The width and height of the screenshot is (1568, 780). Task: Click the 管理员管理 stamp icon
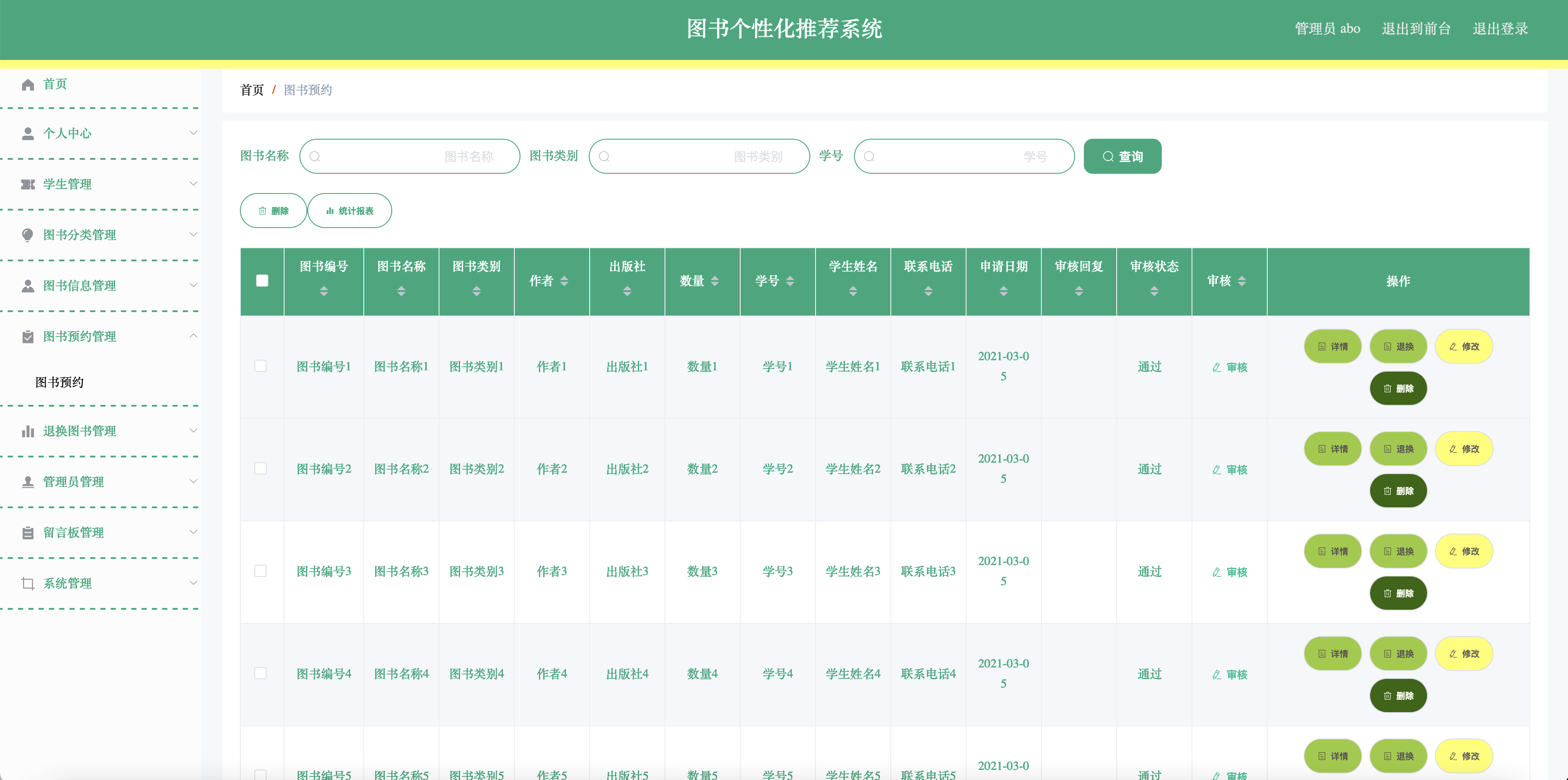point(28,482)
